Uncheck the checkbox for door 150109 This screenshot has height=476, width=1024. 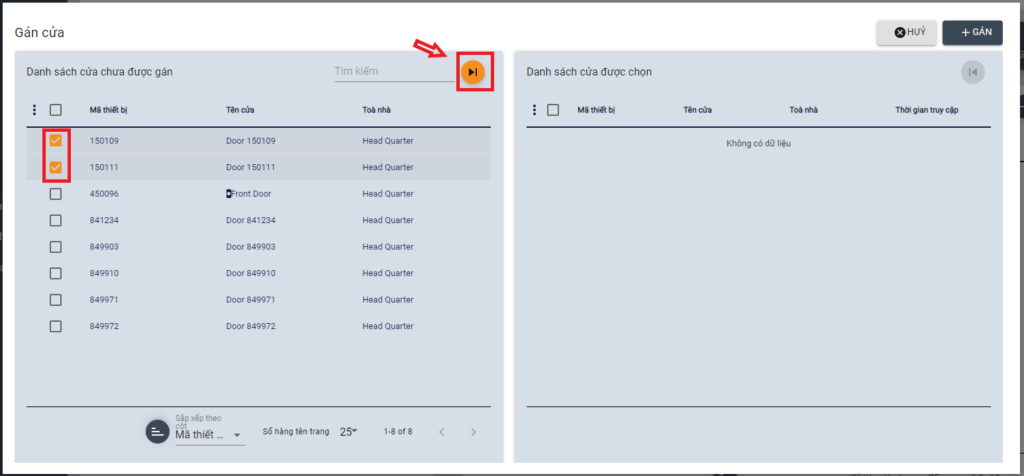pos(56,141)
